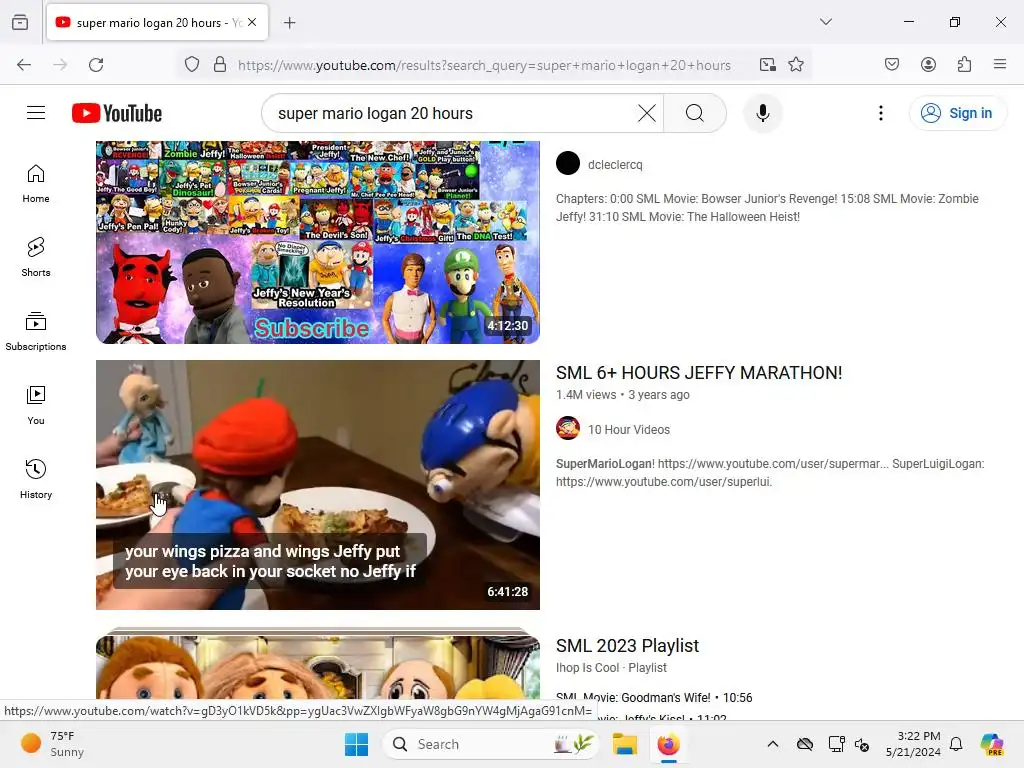The height and width of the screenshot is (768, 1024).
Task: Open the dcleclercq channel link
Action: 615,165
